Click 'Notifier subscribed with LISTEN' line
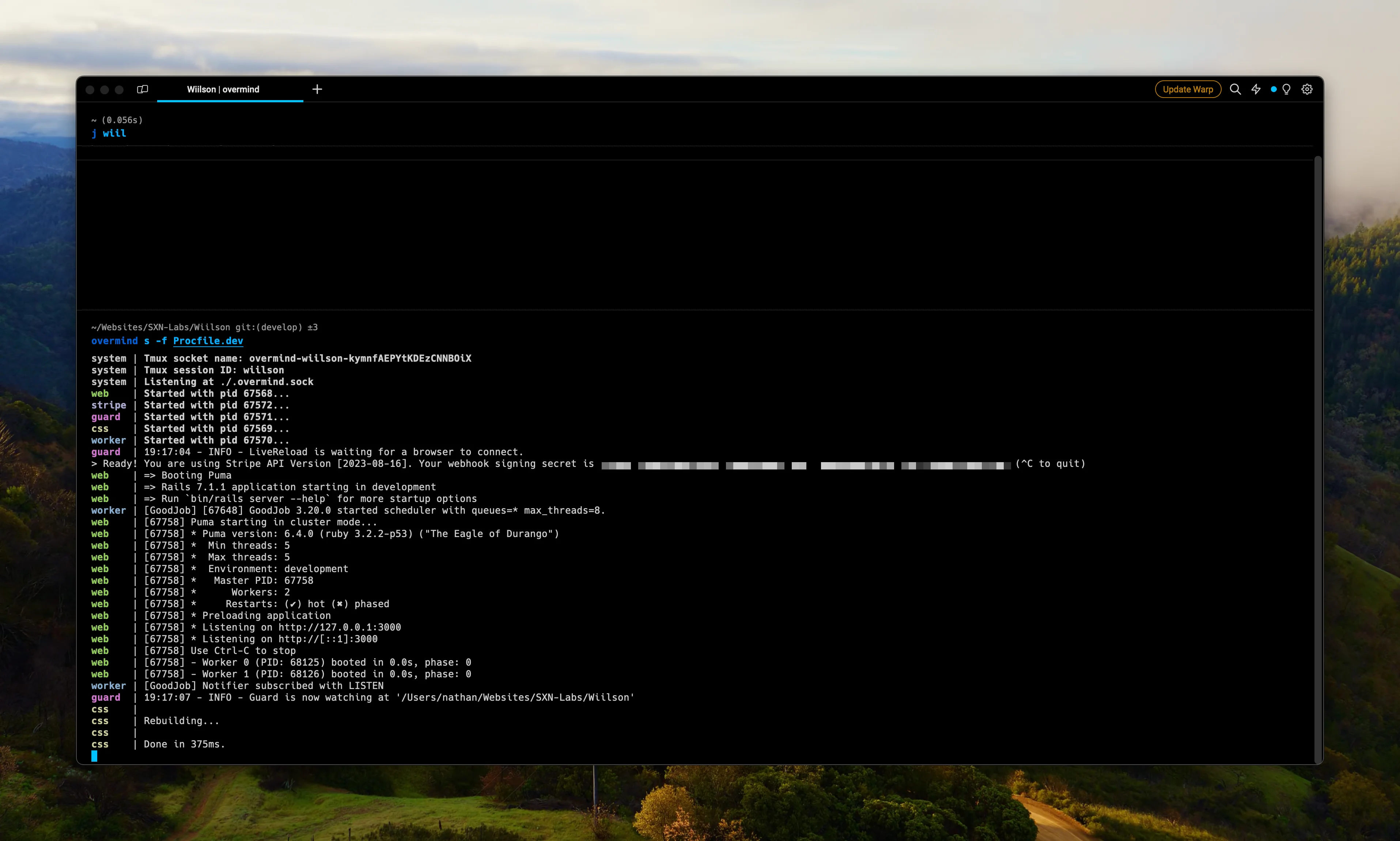Viewport: 1400px width, 841px height. [x=264, y=686]
